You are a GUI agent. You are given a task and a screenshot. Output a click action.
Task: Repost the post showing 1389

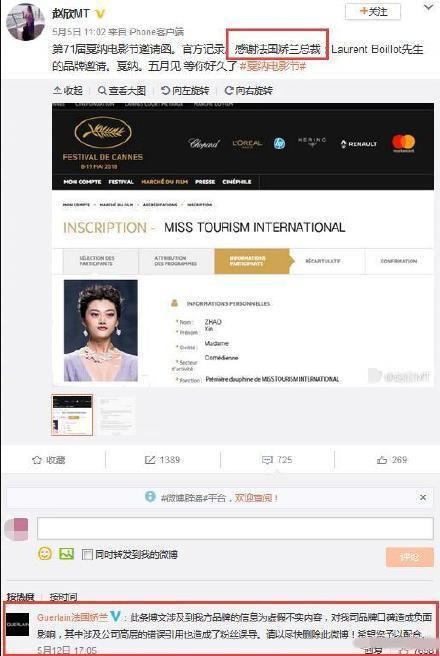click(x=162, y=460)
